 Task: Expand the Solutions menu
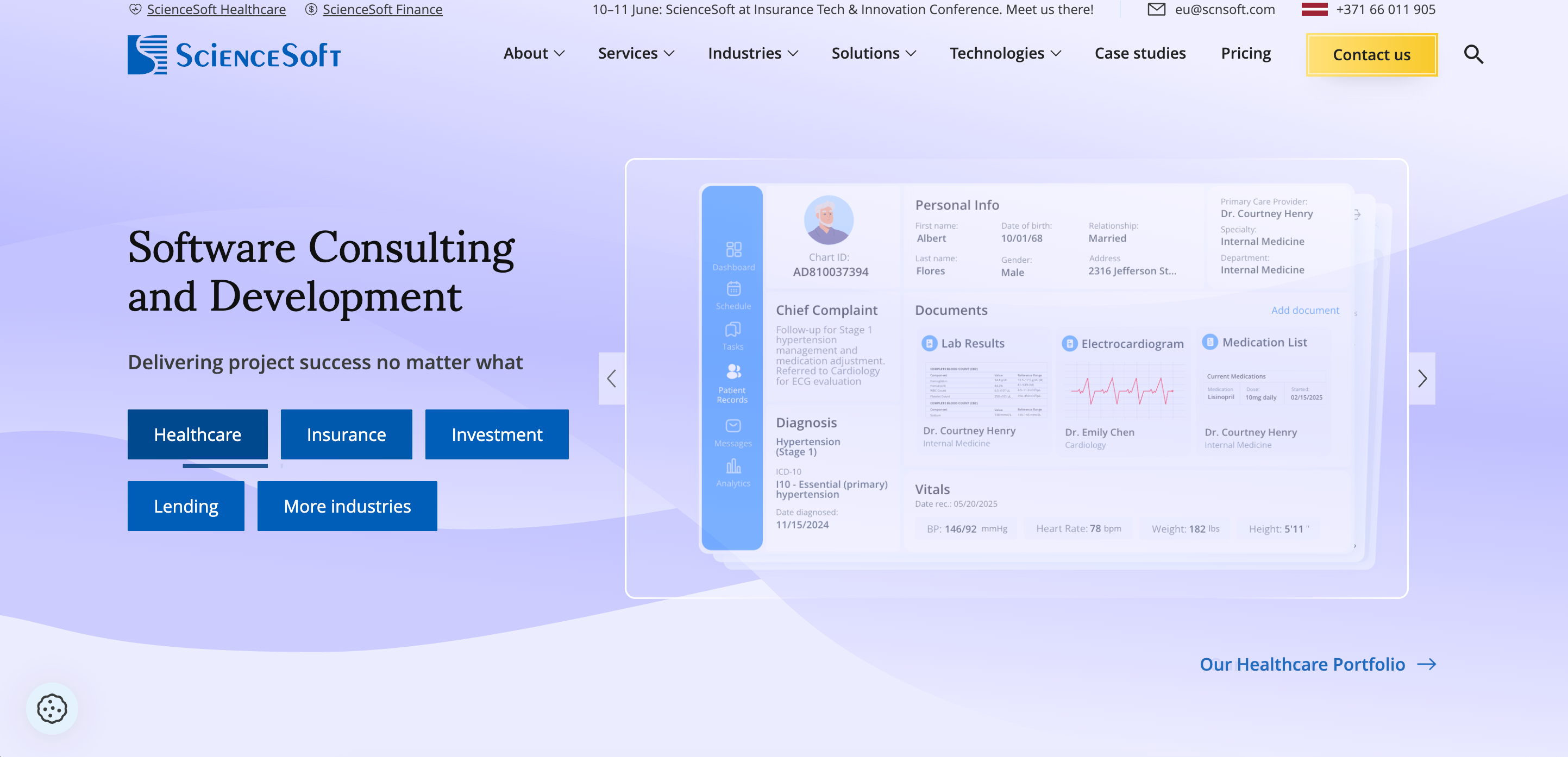(874, 54)
